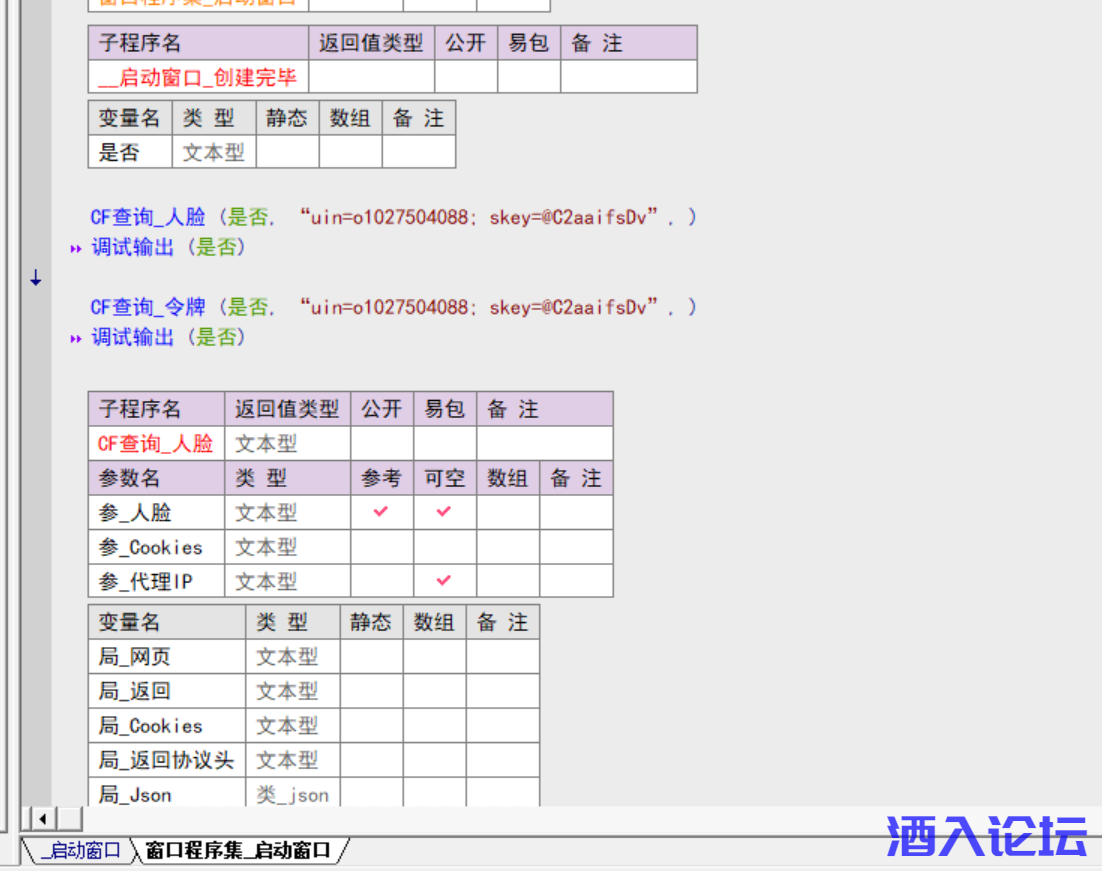This screenshot has width=1102, height=871.
Task: Click the second 调试输出 (是否) line
Action: point(168,337)
